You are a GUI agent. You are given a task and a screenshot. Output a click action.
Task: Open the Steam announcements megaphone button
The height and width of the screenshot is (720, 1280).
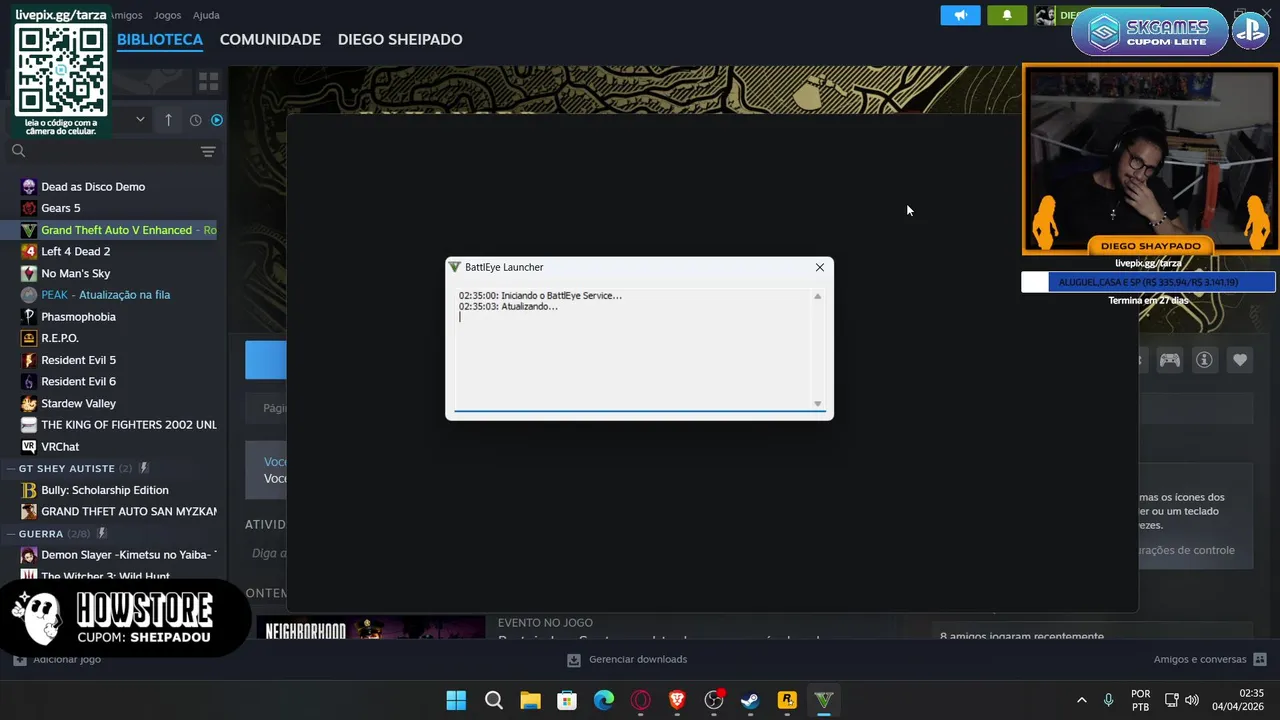[x=960, y=15]
